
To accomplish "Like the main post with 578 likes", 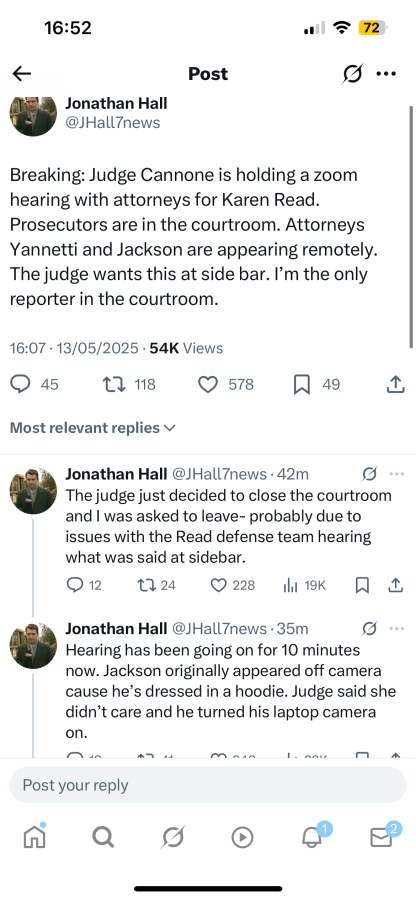I will pos(207,384).
